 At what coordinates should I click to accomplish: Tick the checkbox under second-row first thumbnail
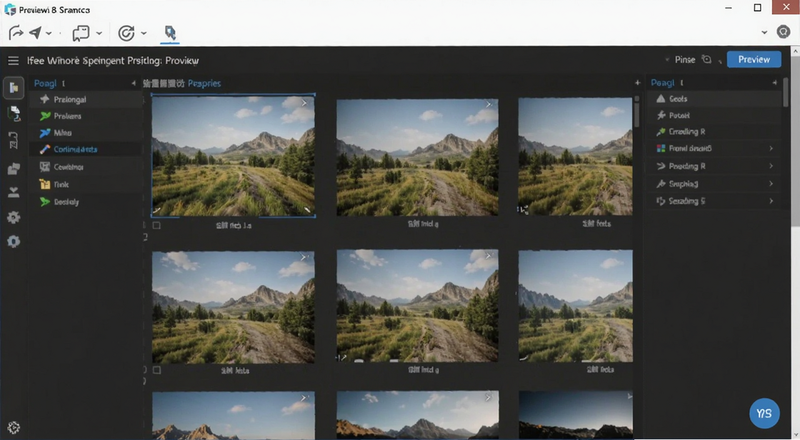(x=157, y=370)
